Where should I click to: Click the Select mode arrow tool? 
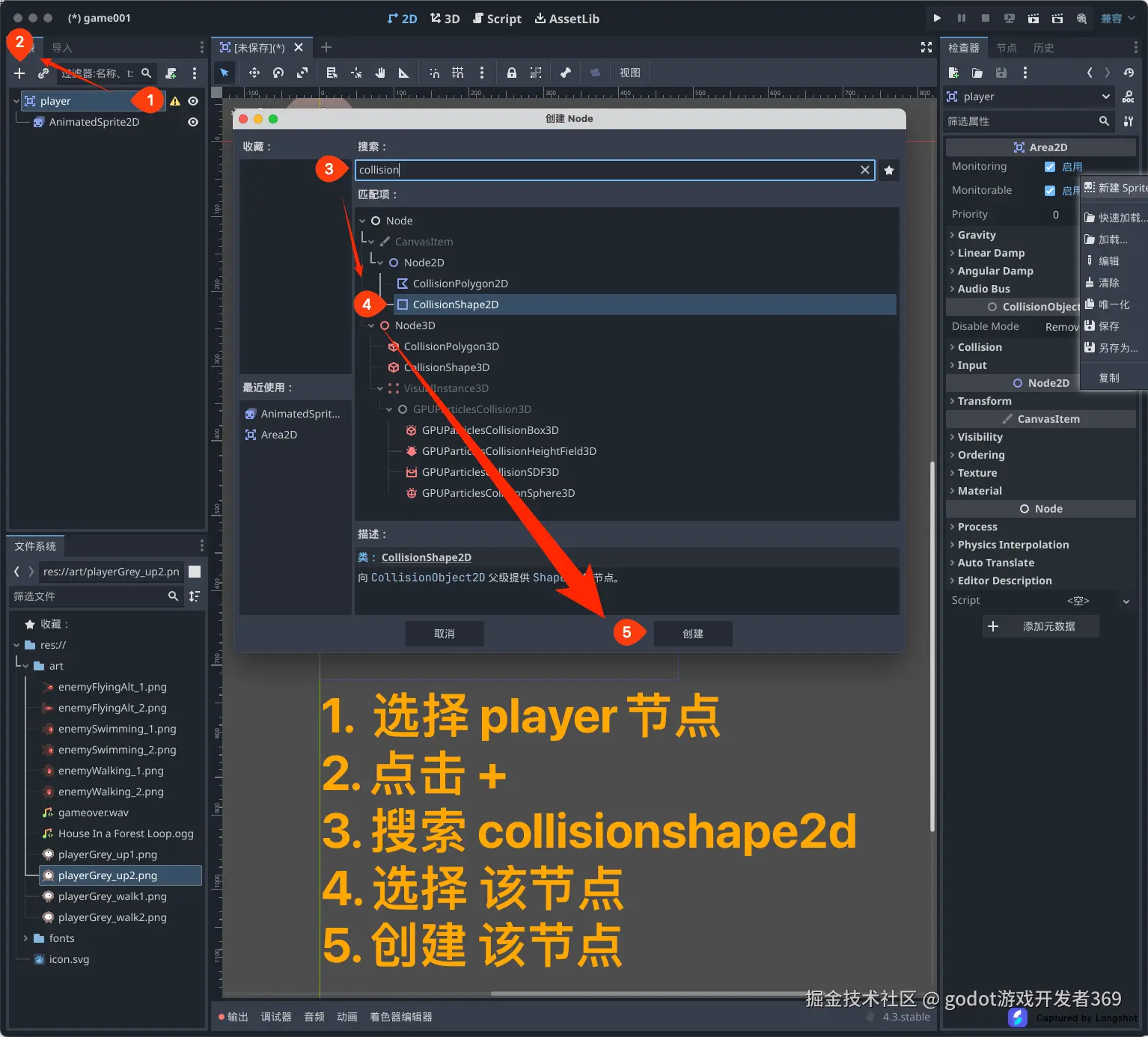[x=225, y=73]
